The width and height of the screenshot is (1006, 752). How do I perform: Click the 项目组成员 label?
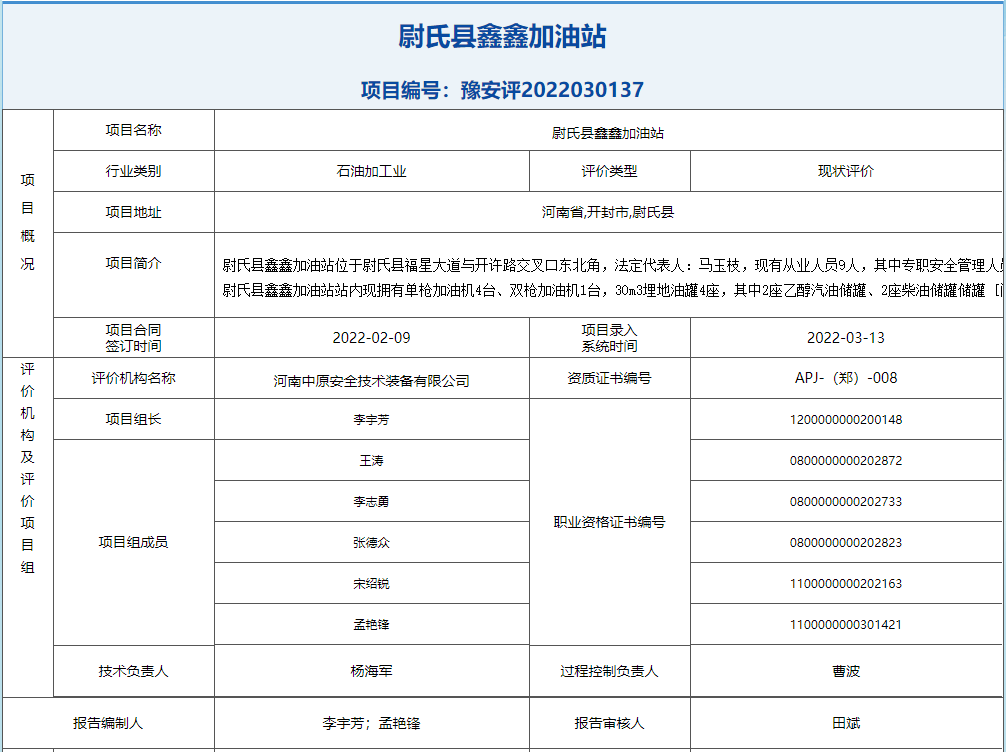click(133, 543)
